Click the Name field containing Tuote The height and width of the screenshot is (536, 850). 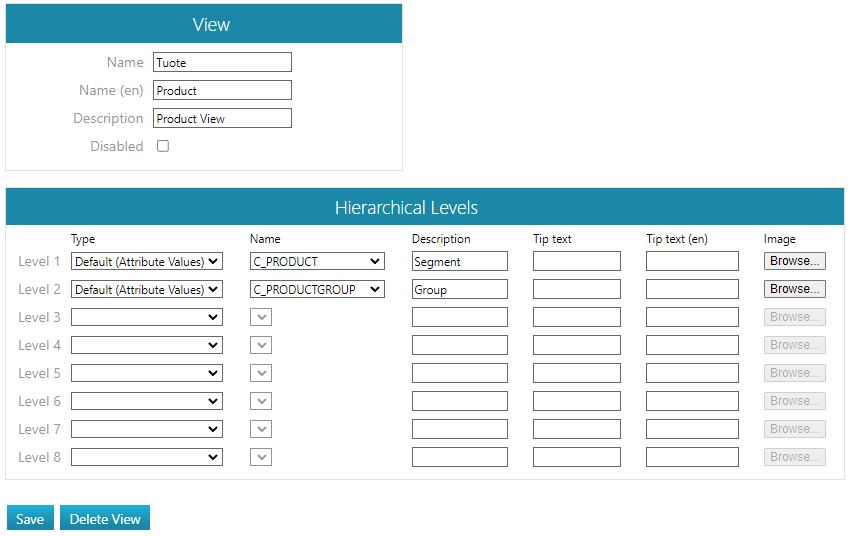pos(222,62)
